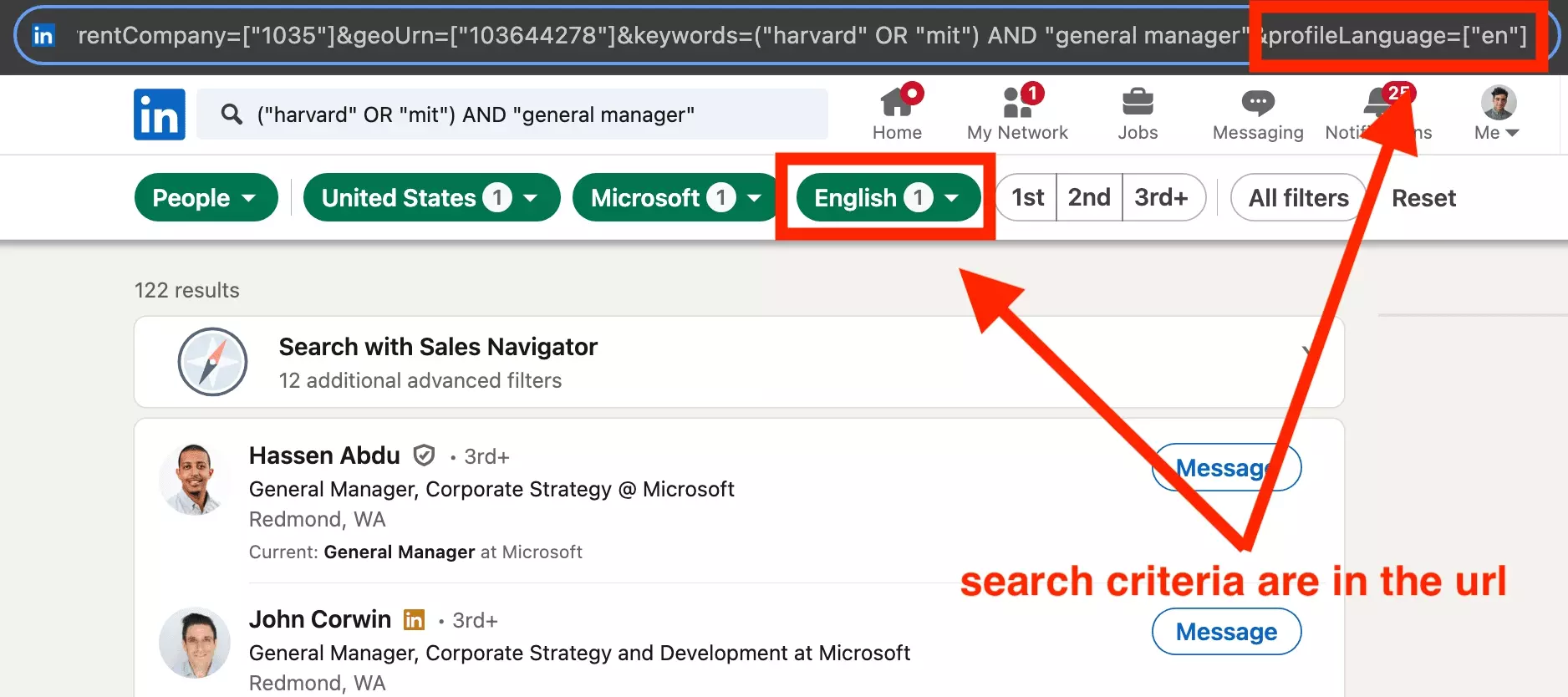Click the "122 results" count text
This screenshot has width=1568, height=697.
(x=187, y=290)
